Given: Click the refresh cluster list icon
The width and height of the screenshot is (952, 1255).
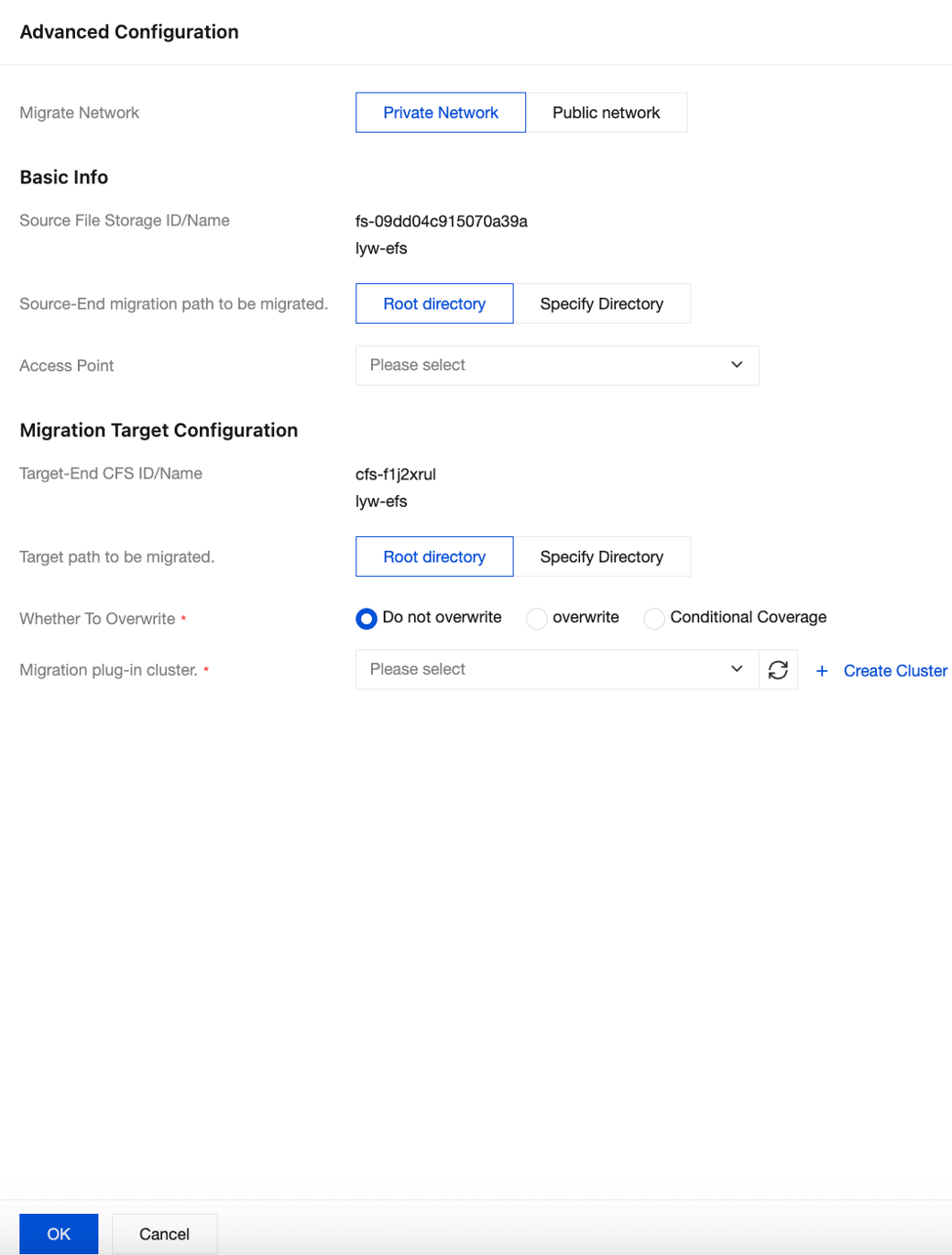Looking at the screenshot, I should point(778,670).
